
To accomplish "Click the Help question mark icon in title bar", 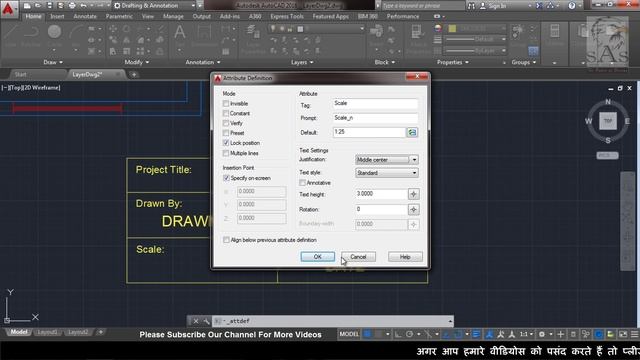I will tap(572, 6).
